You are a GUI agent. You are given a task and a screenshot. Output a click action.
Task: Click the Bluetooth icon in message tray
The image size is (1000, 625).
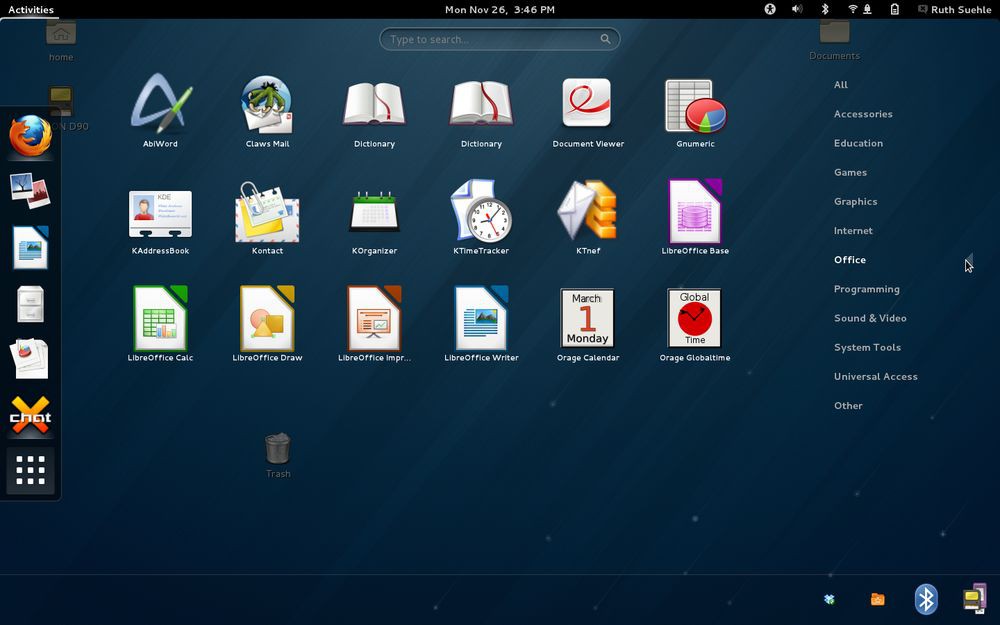point(926,598)
